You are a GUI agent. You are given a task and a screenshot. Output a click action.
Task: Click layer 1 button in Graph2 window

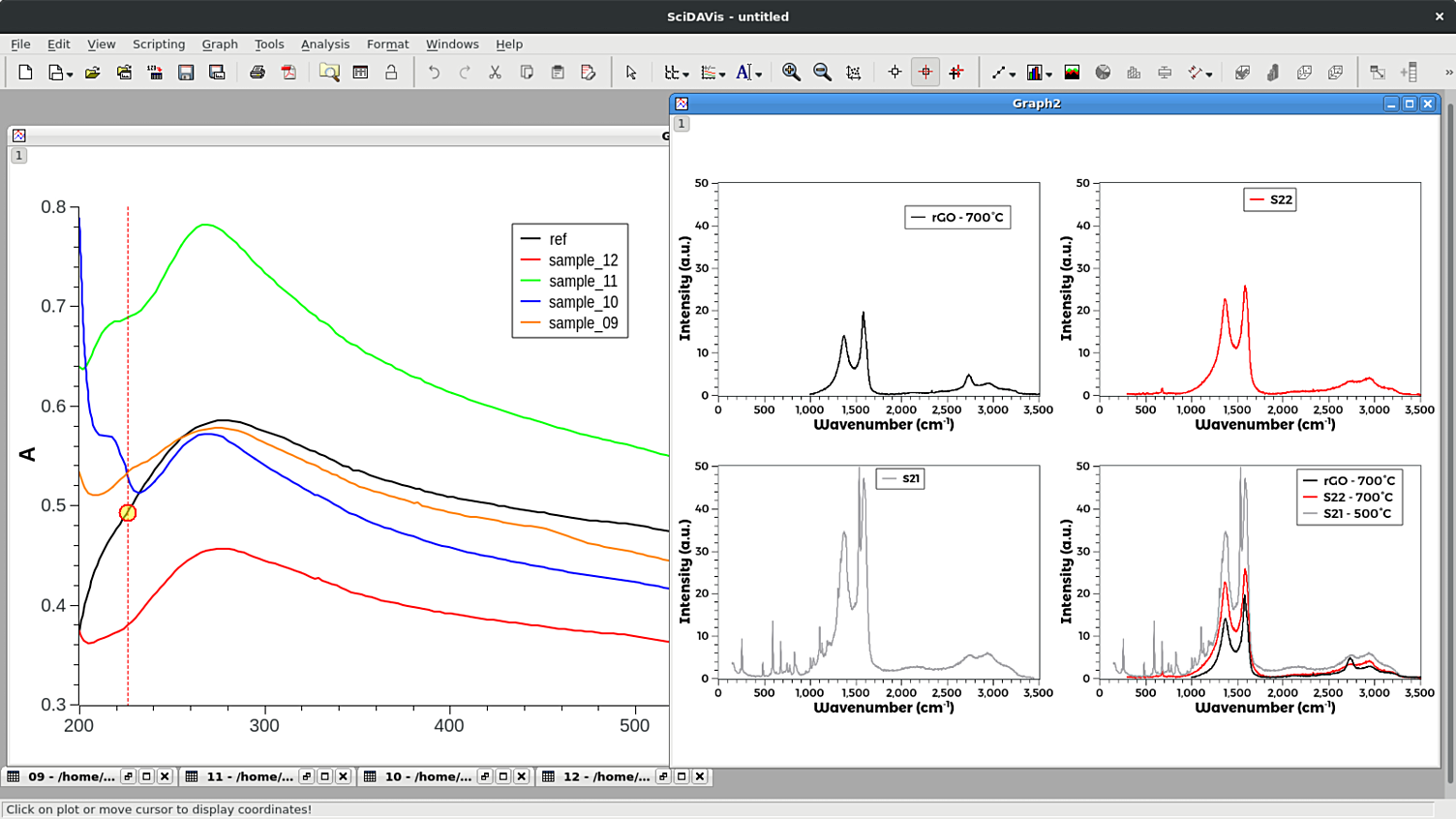click(682, 124)
